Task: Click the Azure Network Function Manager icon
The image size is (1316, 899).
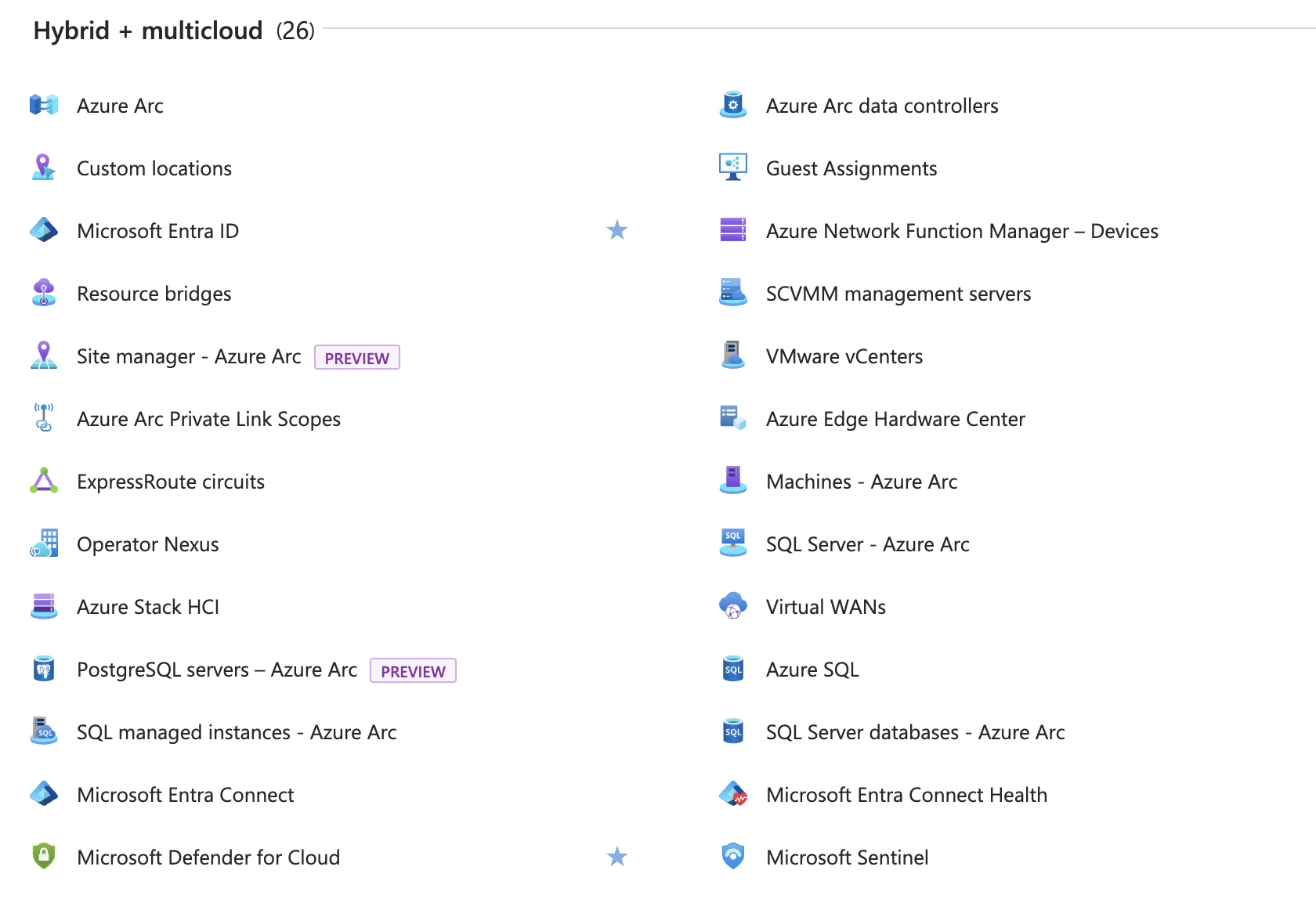Action: [733, 230]
